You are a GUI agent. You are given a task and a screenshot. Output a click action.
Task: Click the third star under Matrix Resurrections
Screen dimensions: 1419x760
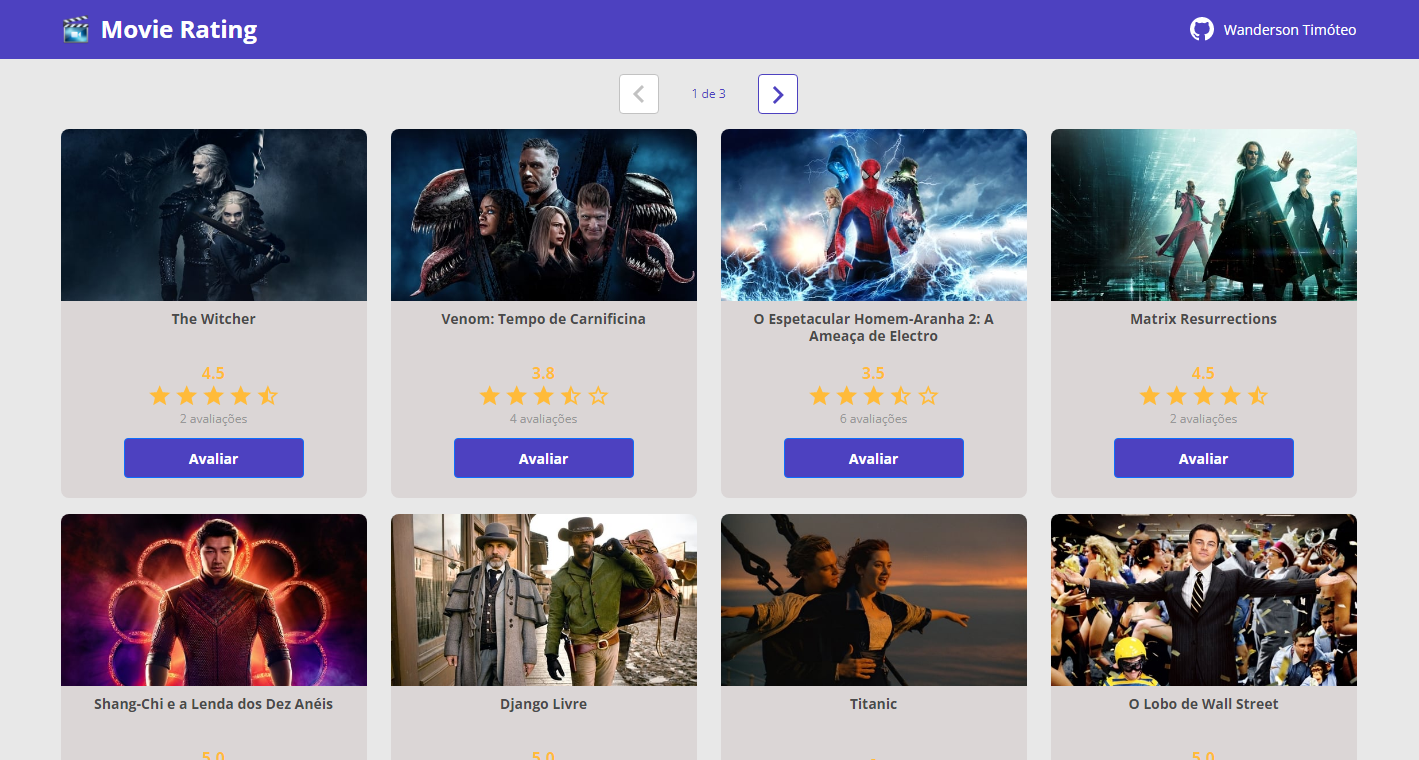(x=1204, y=396)
